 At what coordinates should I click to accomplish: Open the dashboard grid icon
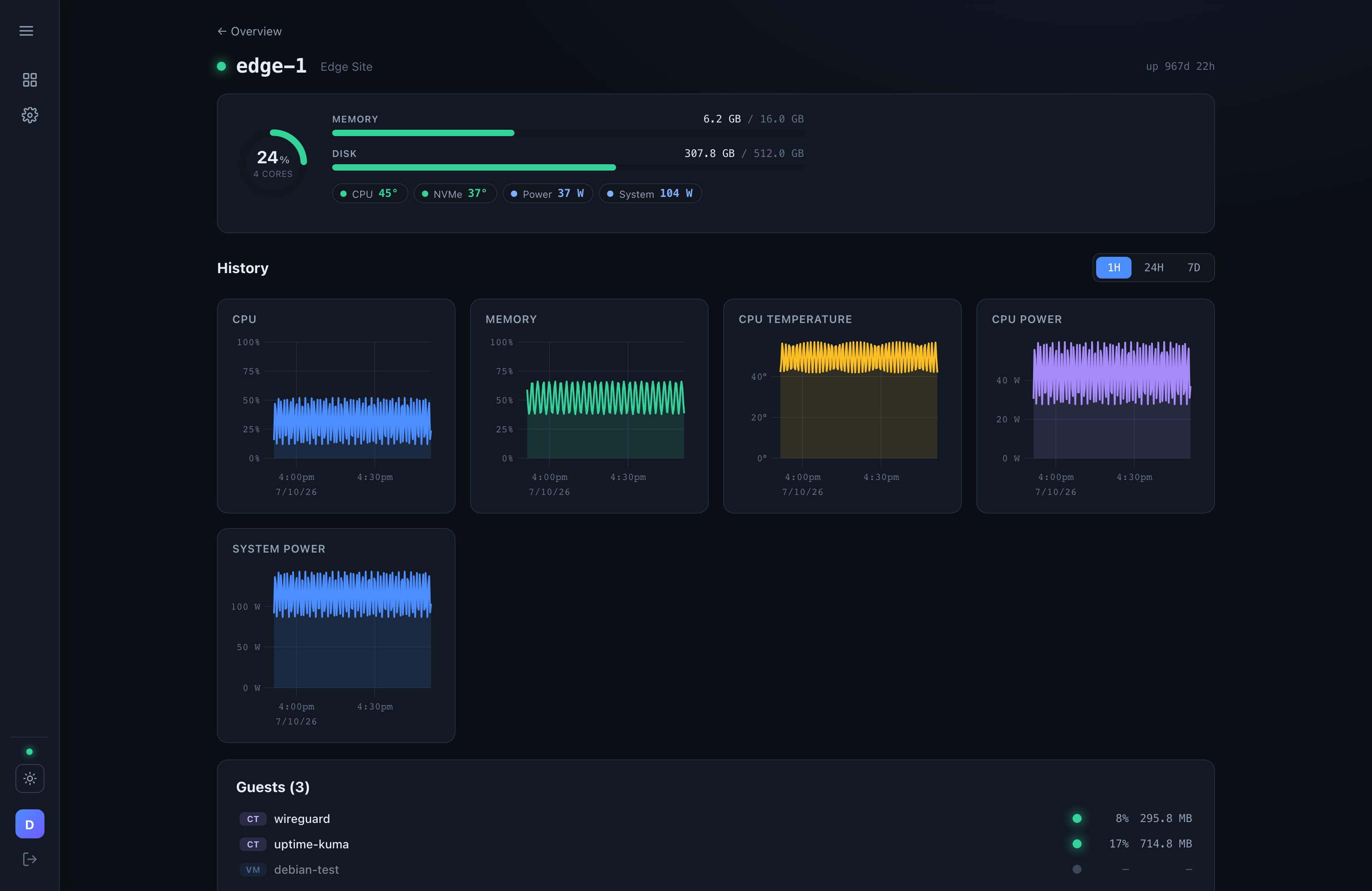[29, 80]
